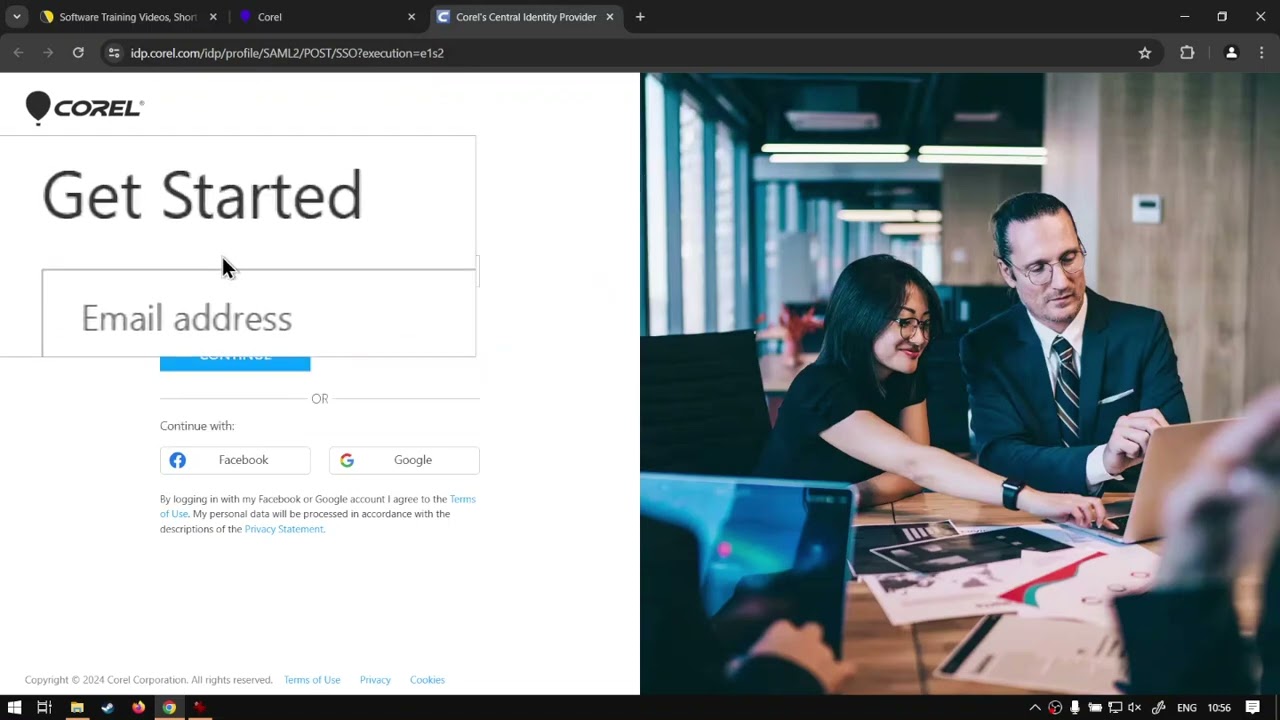
Task: Focus the Email address input field
Action: pyautogui.click(x=259, y=313)
